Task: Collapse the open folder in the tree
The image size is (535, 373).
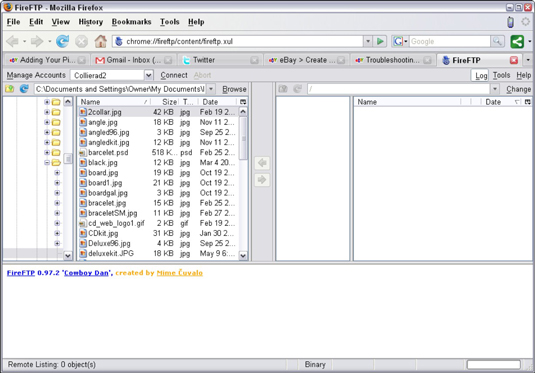Action: point(47,163)
